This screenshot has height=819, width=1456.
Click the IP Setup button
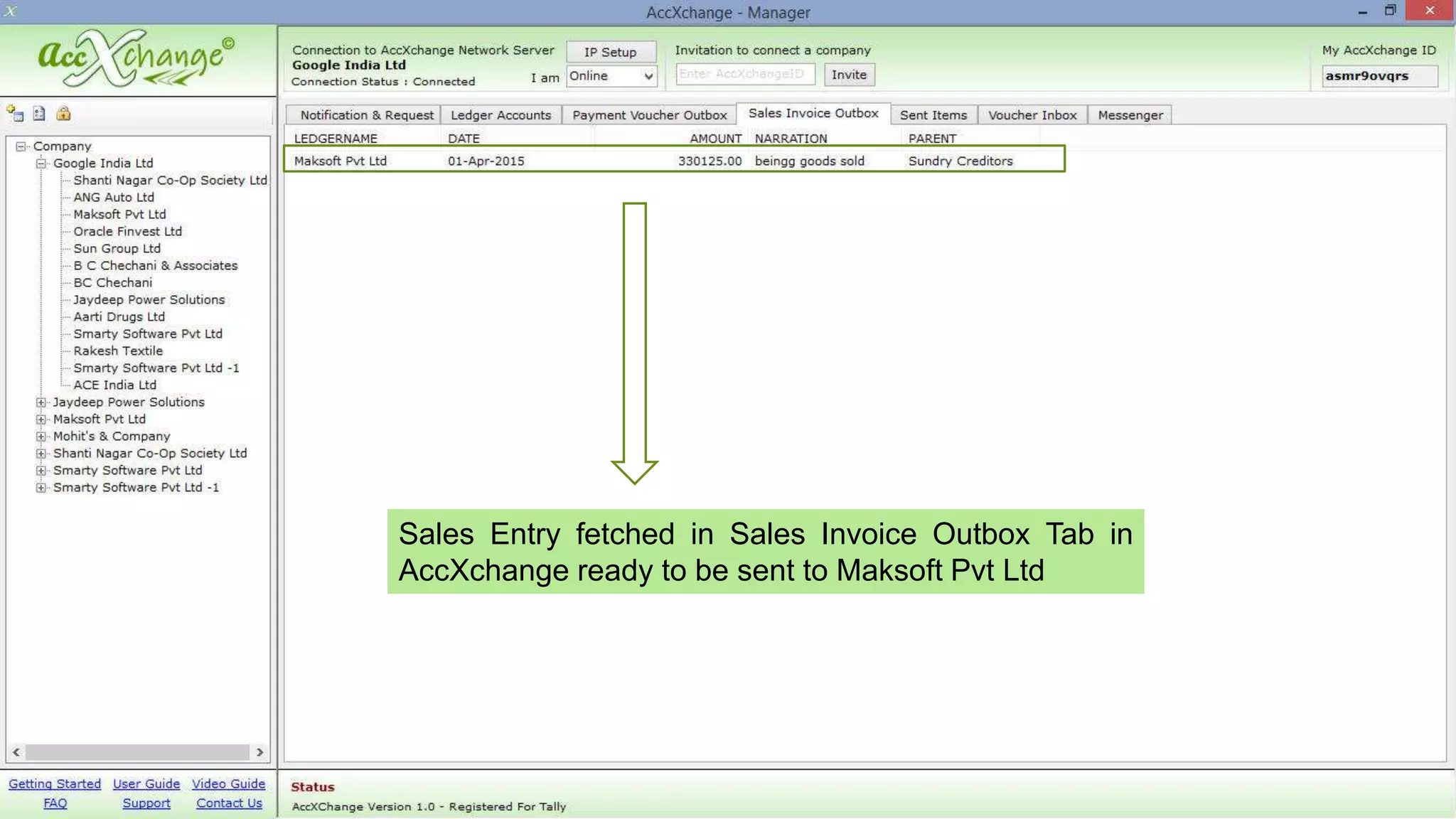[x=611, y=52]
